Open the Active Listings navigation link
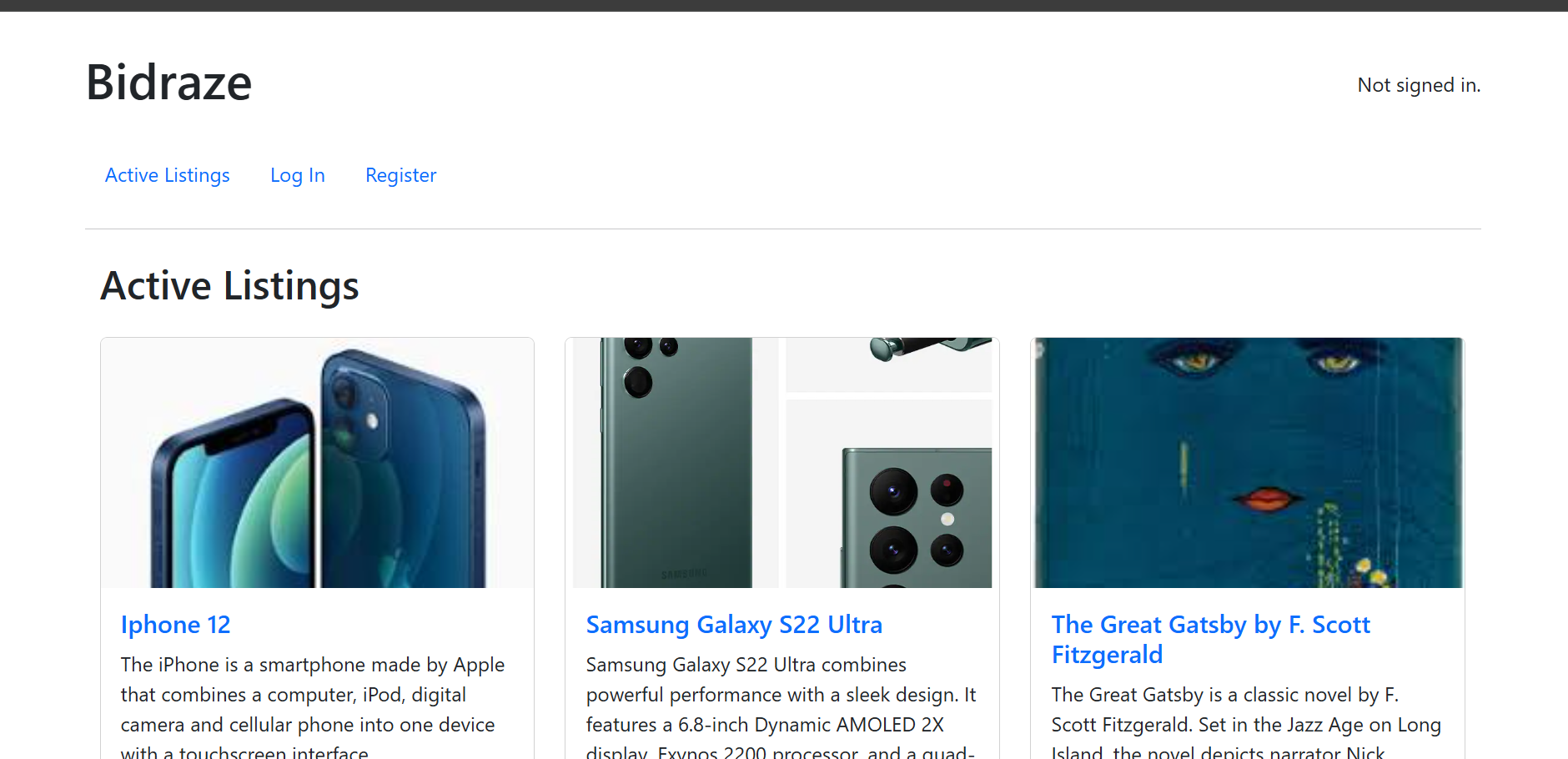 point(167,175)
